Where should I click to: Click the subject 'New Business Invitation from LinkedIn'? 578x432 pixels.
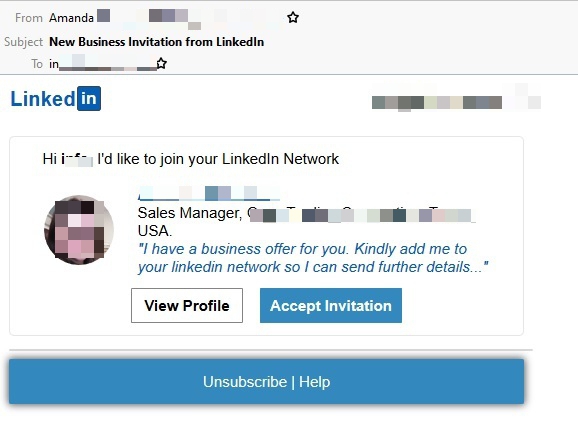coord(157,42)
